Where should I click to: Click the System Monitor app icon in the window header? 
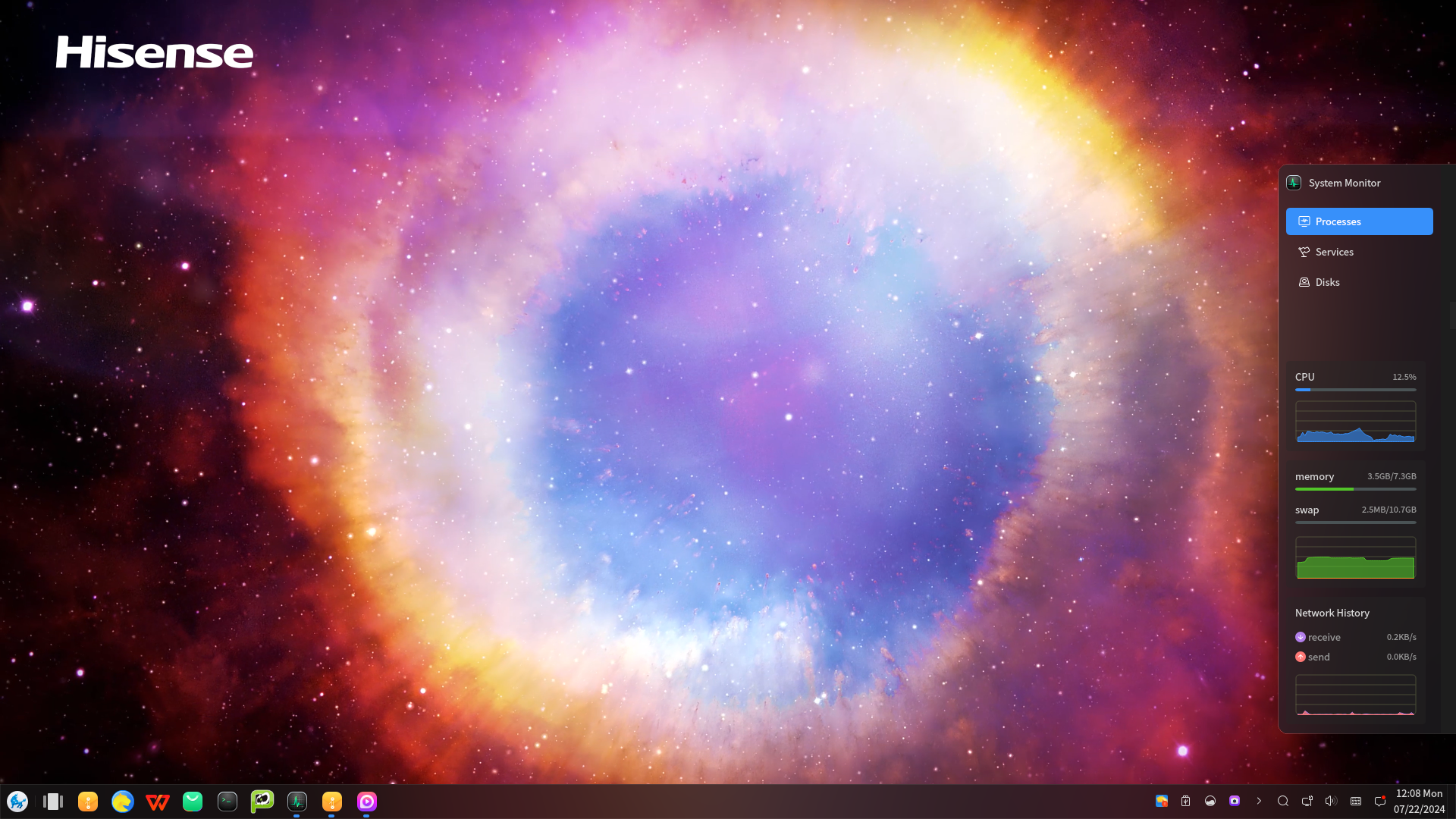1294,183
